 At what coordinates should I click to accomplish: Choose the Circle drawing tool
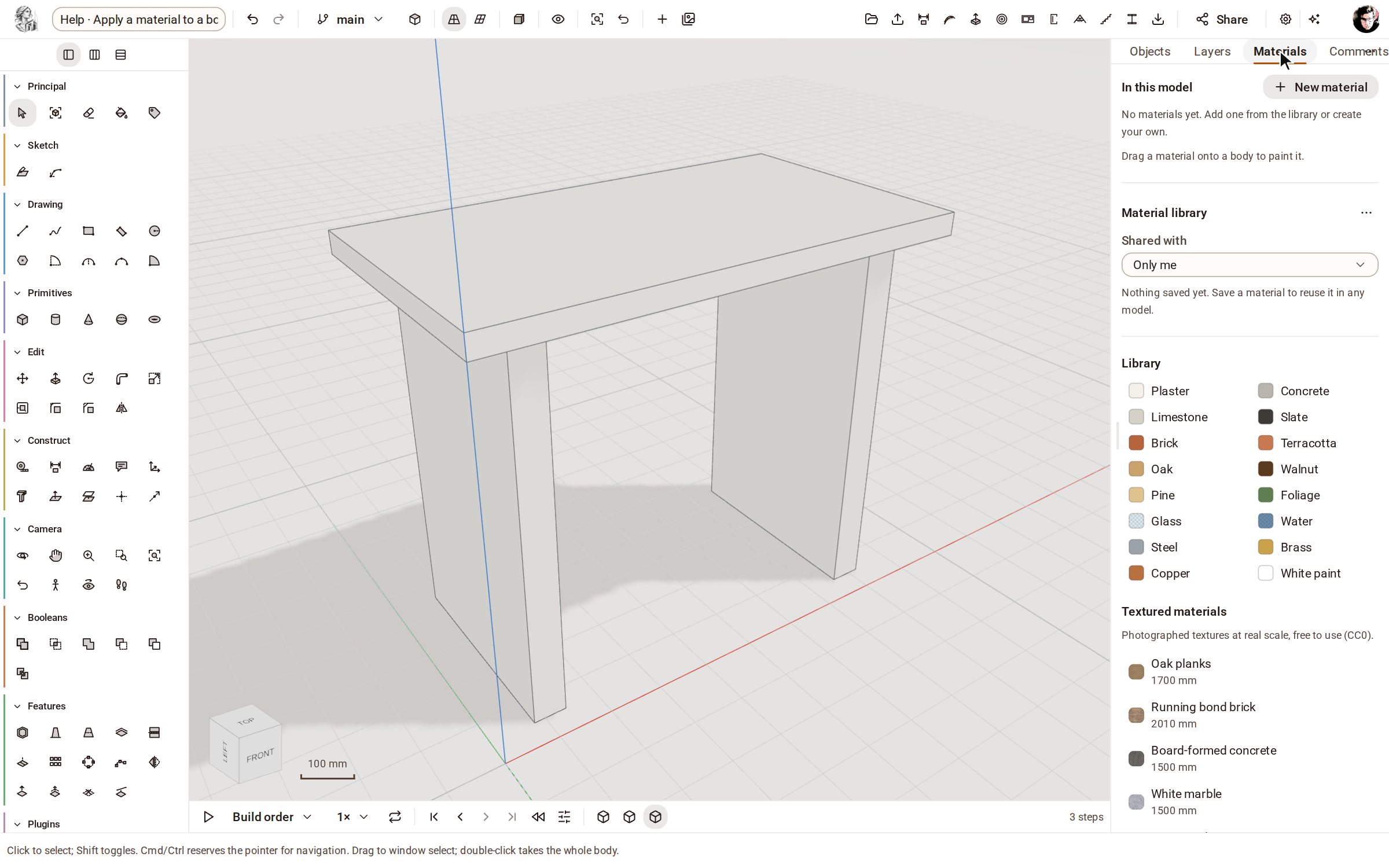(155, 231)
